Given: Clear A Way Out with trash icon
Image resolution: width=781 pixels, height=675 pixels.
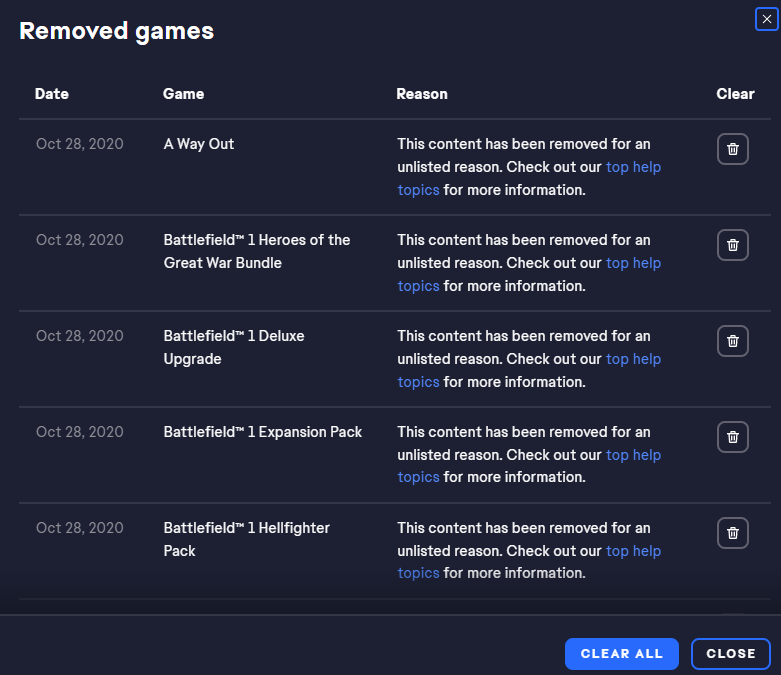Looking at the screenshot, I should pos(732,149).
